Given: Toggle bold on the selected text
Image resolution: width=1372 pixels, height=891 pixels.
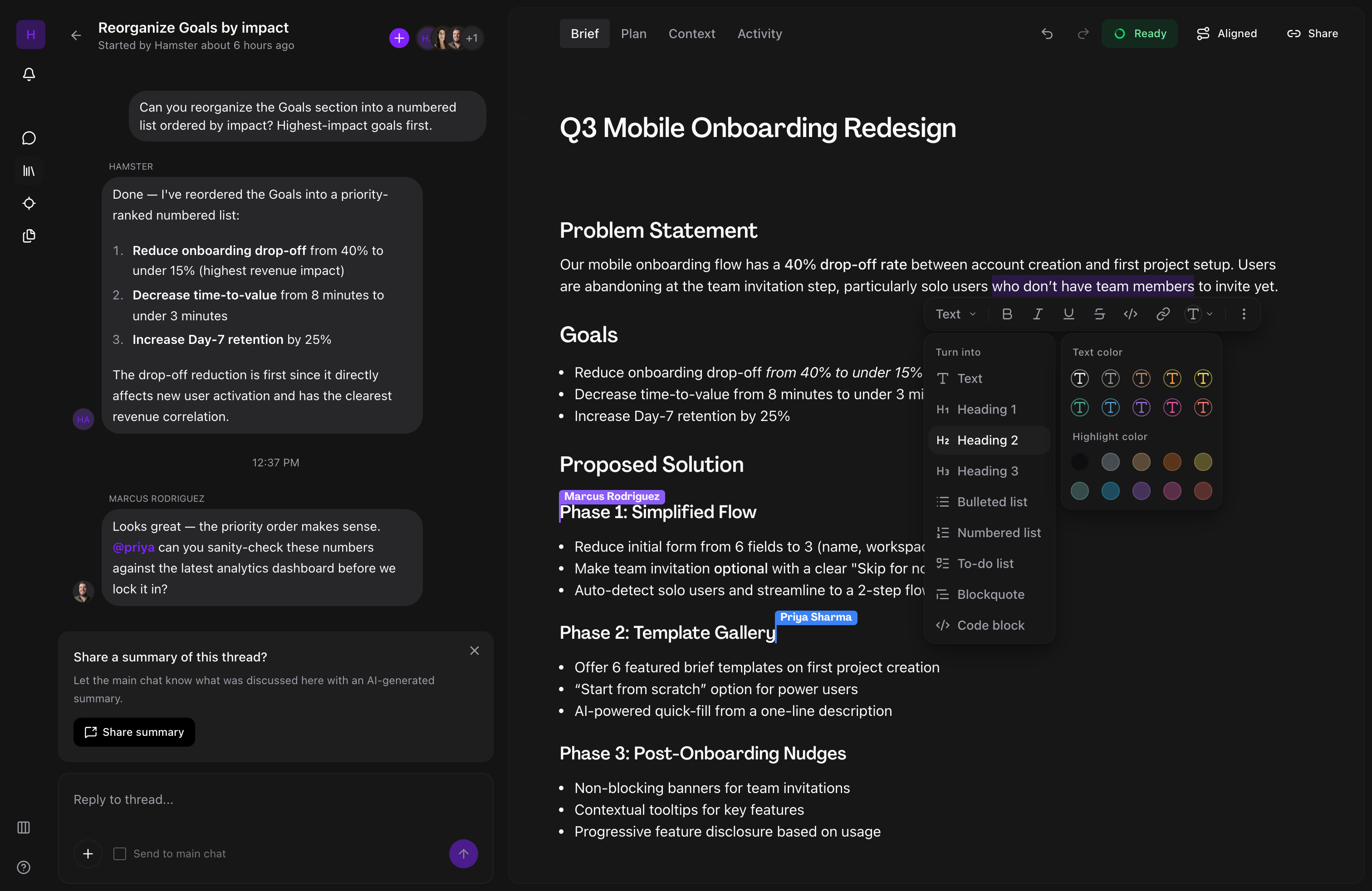Looking at the screenshot, I should click(x=1007, y=314).
